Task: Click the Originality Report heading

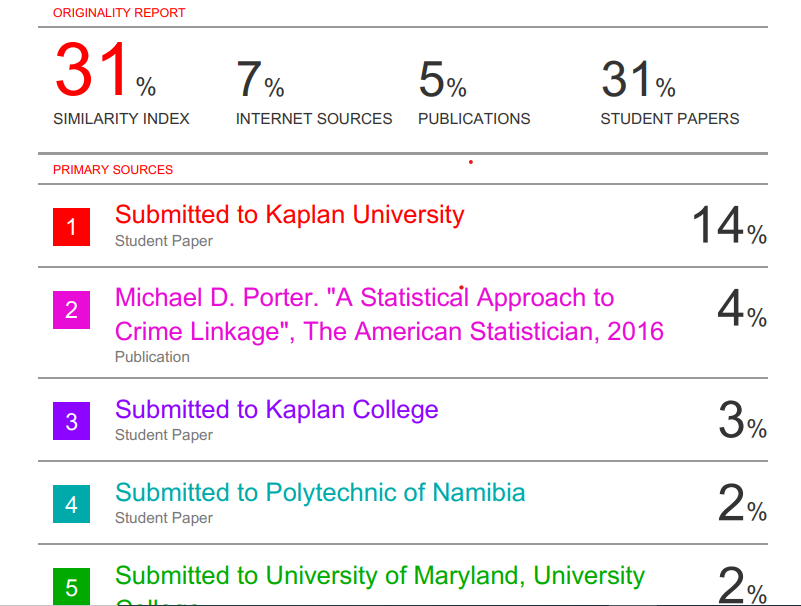Action: (x=119, y=13)
